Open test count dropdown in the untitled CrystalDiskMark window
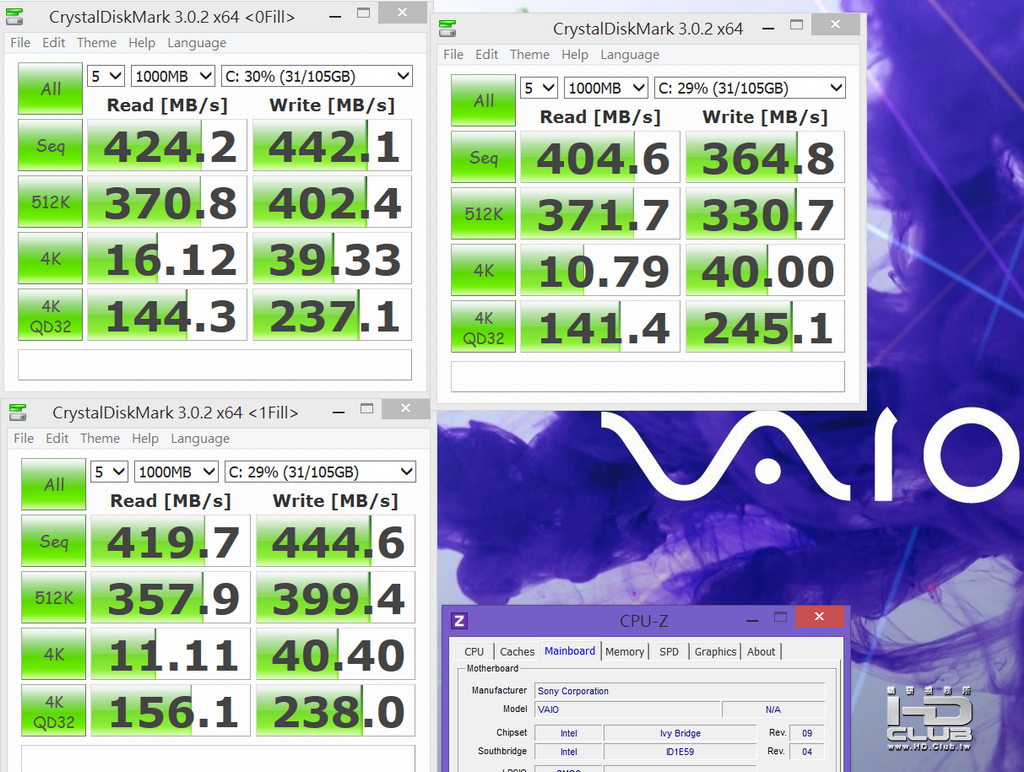 click(x=538, y=88)
